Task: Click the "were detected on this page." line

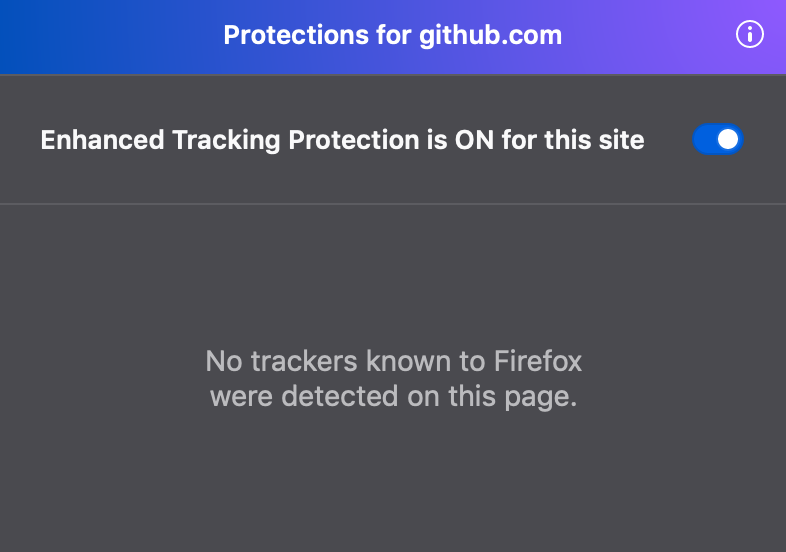Action: pyautogui.click(x=393, y=396)
